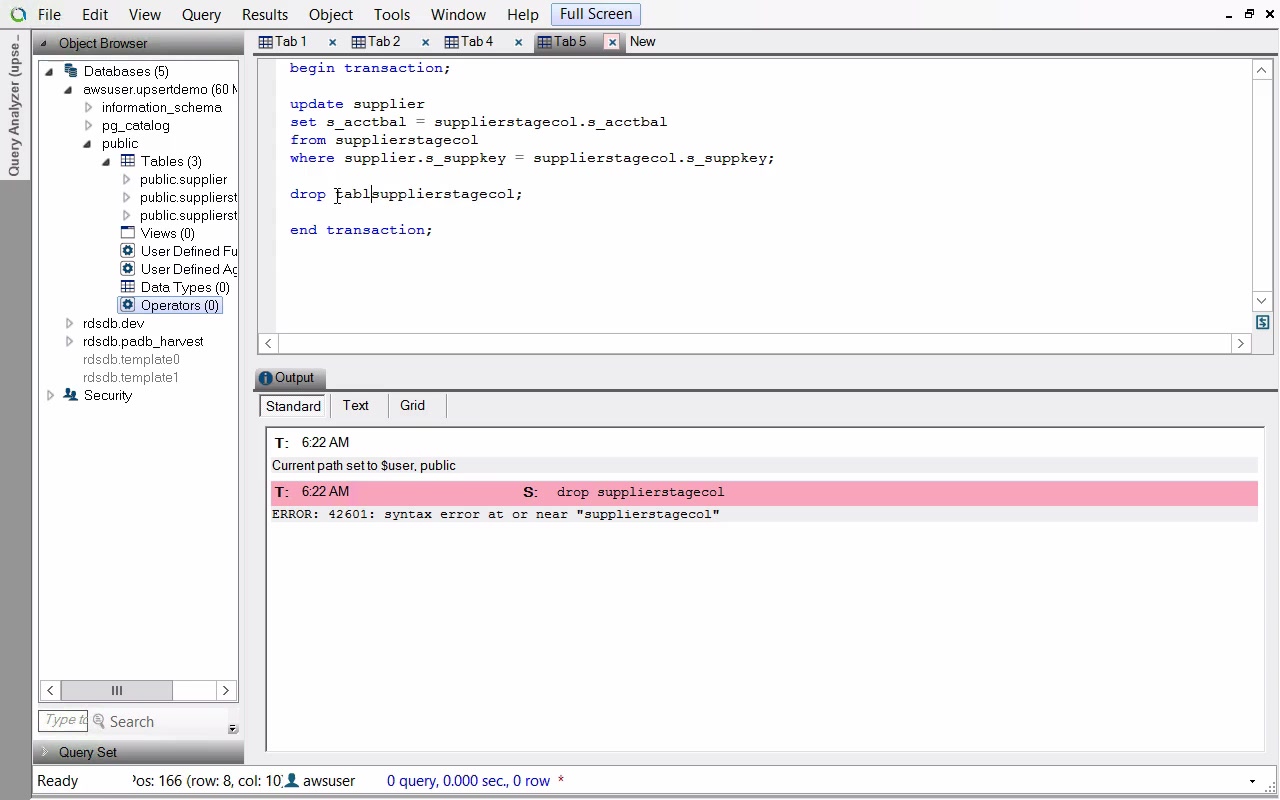Viewport: 1280px width, 800px height.
Task: Close Tab 5 with its X button
Action: click(x=612, y=42)
